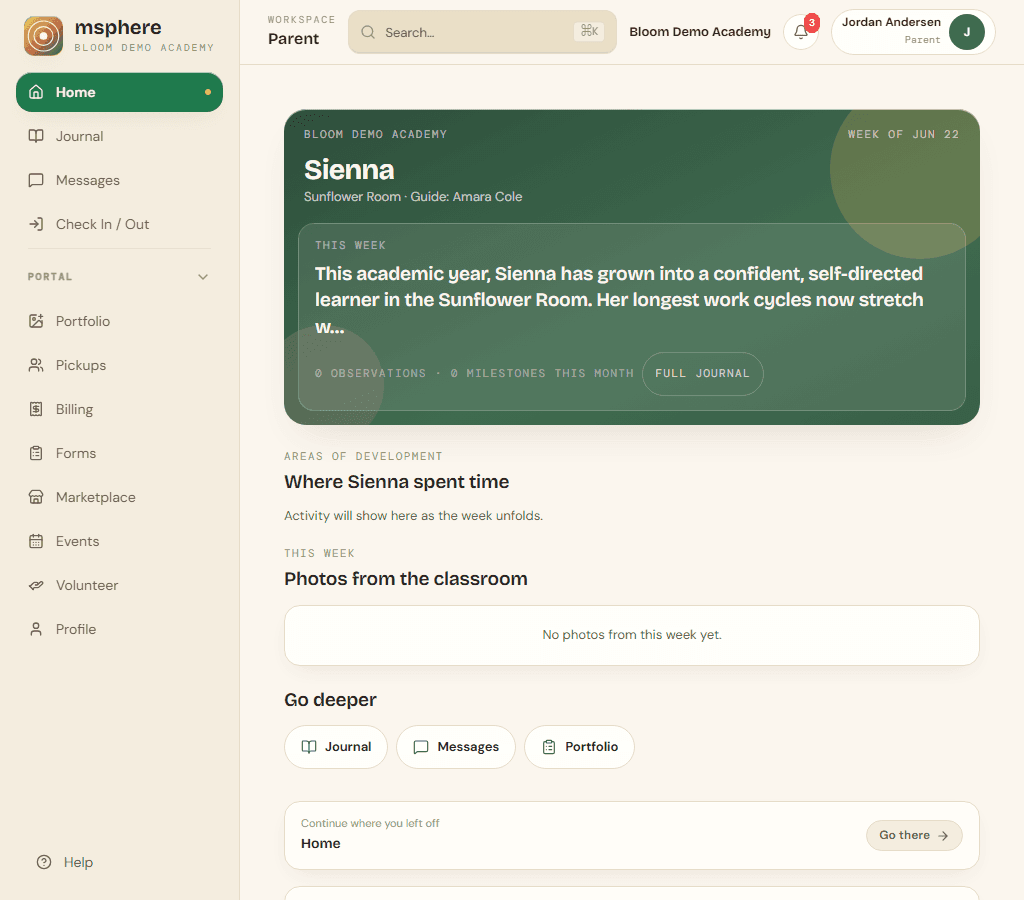Open Profile in the sidebar
Image resolution: width=1024 pixels, height=900 pixels.
[x=120, y=629]
